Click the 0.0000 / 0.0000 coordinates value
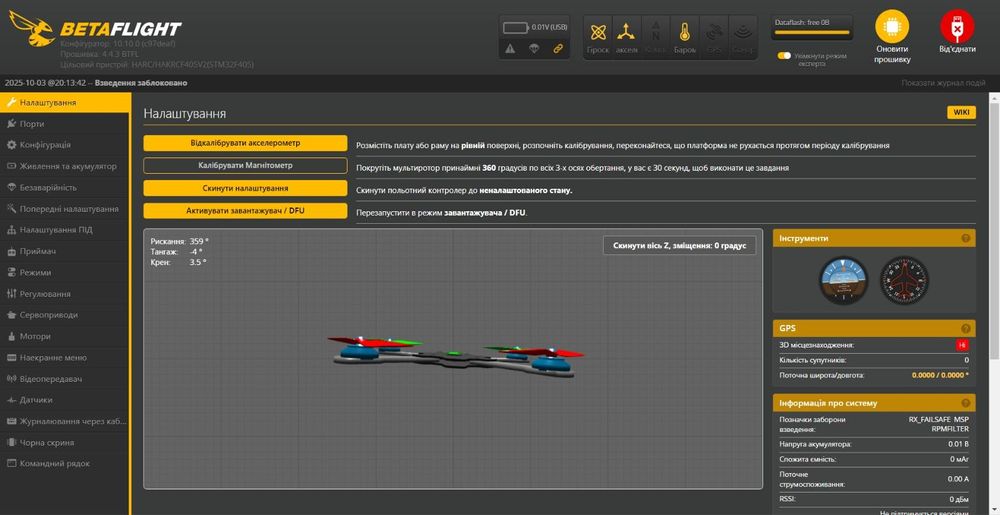 [939, 375]
